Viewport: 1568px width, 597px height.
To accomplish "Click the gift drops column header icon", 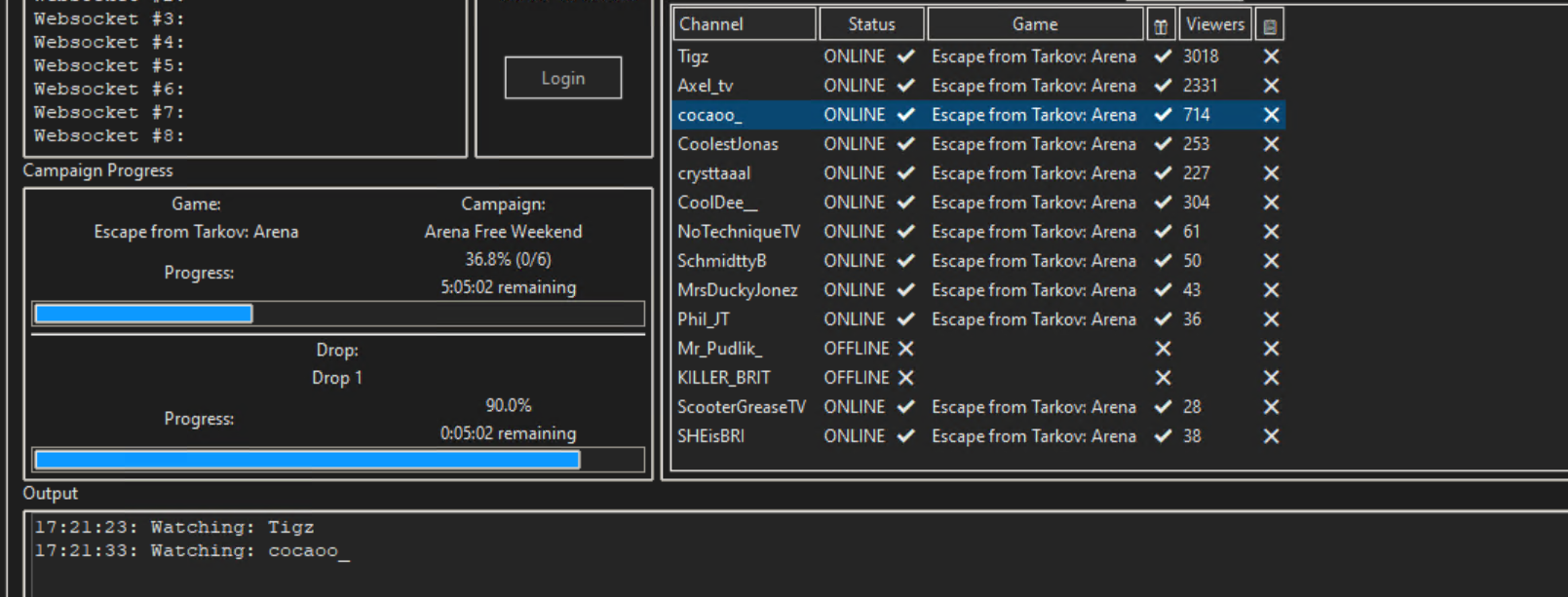I will tap(1161, 25).
